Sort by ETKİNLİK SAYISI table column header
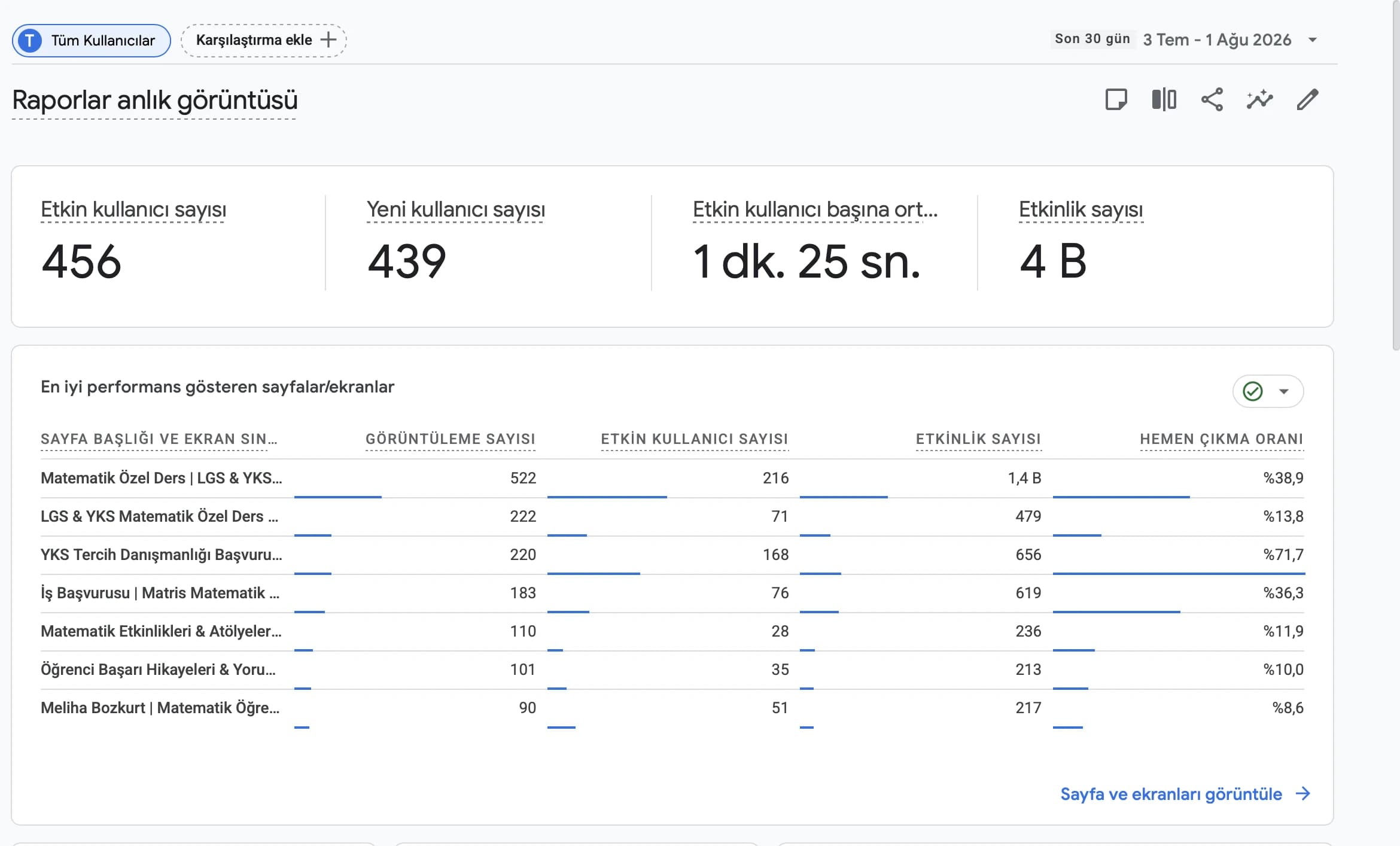Screen dimensions: 1400x846 tap(979, 439)
